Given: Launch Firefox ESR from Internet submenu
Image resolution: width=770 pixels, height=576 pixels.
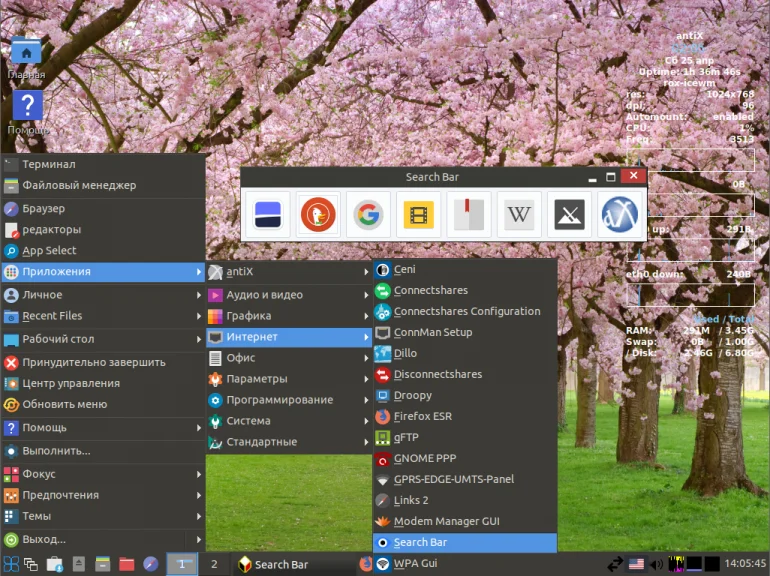Looking at the screenshot, I should 422,416.
